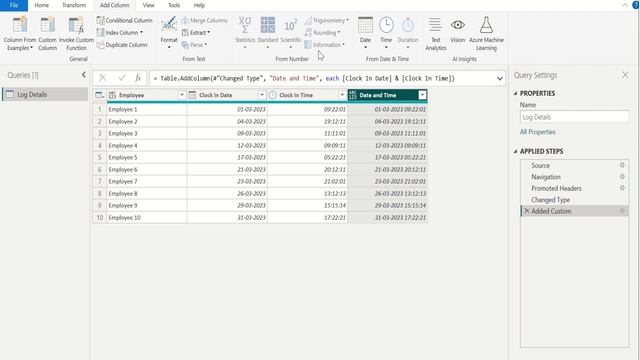Open the Custom Column tool
The height and width of the screenshot is (360, 640).
point(47,33)
